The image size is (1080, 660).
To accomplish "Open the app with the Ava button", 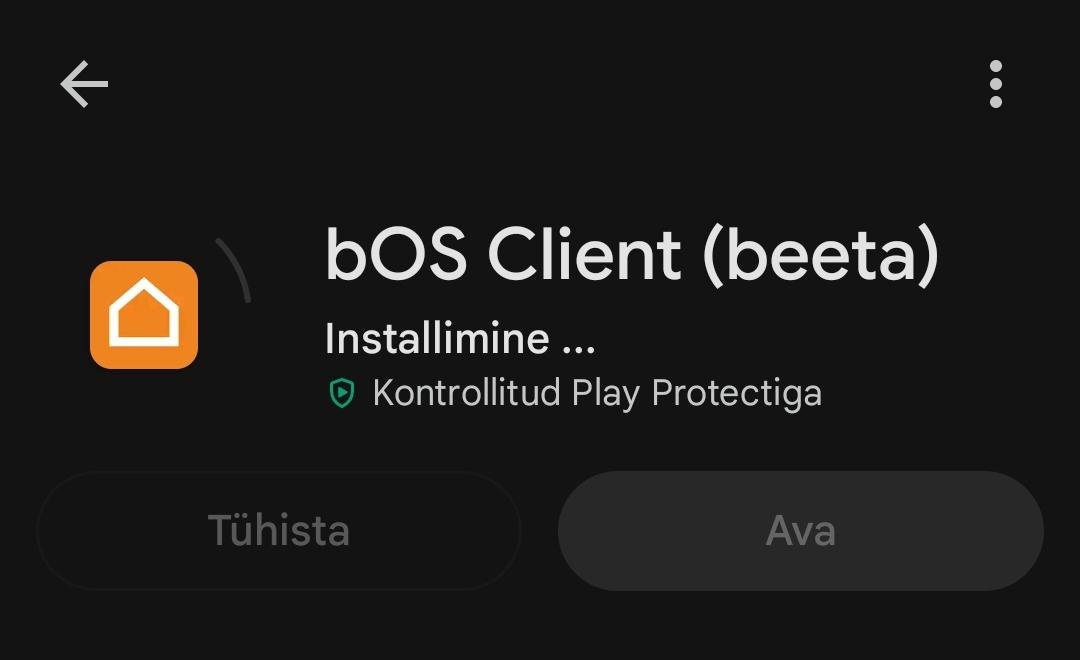I will point(800,530).
